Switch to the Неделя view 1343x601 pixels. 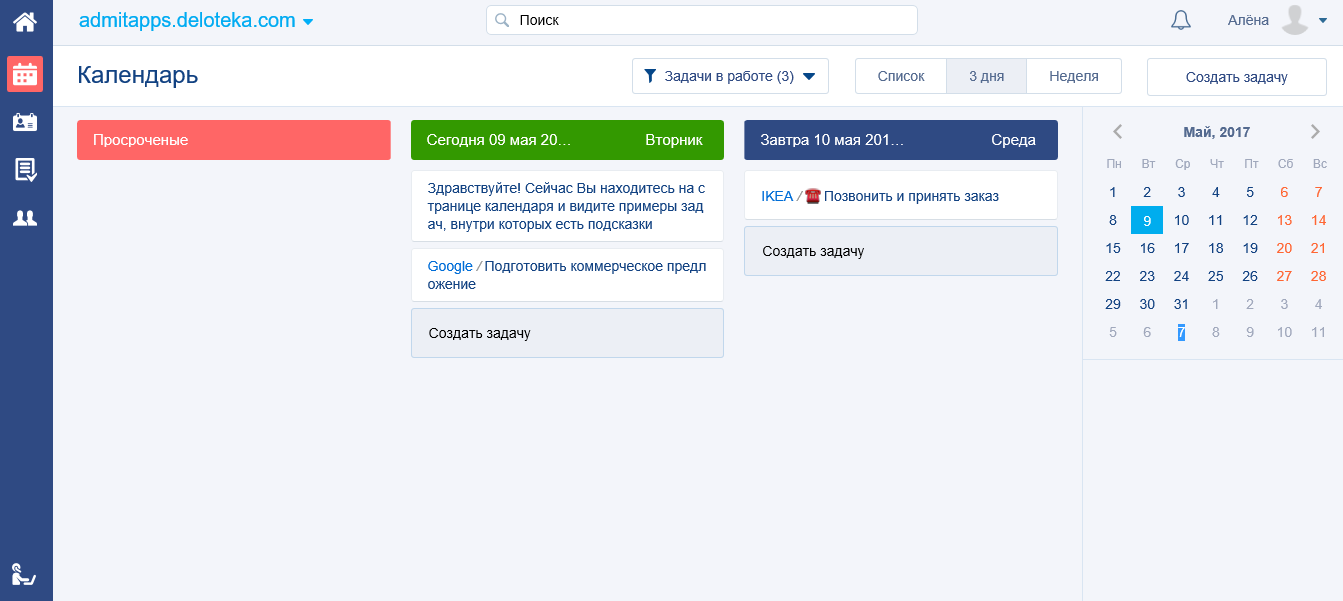1074,76
